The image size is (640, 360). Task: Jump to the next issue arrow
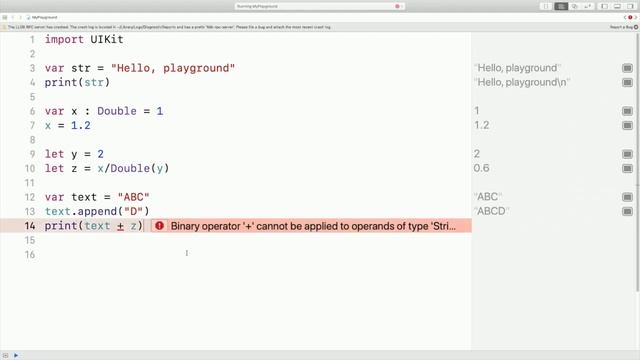tap(636, 18)
